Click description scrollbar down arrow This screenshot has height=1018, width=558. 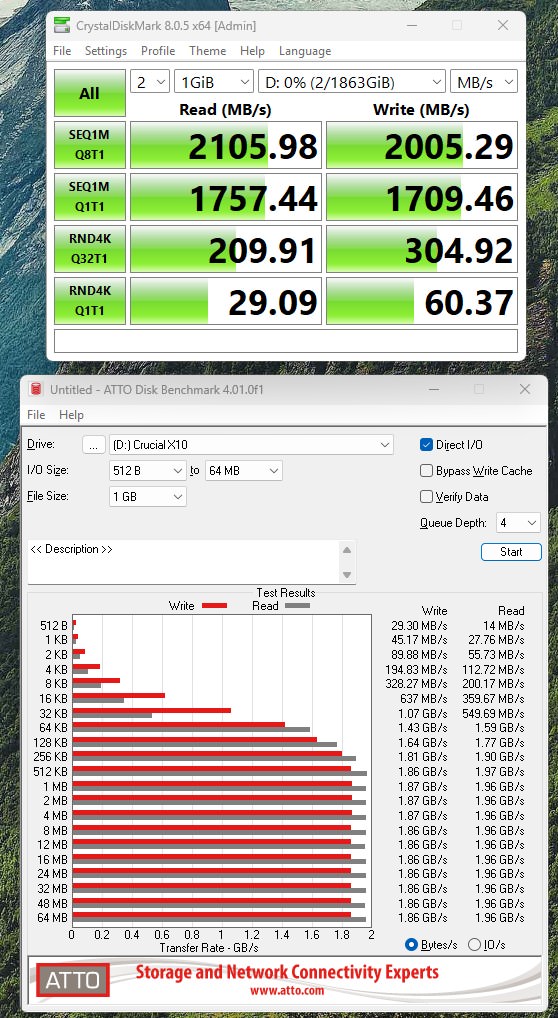pyautogui.click(x=347, y=575)
